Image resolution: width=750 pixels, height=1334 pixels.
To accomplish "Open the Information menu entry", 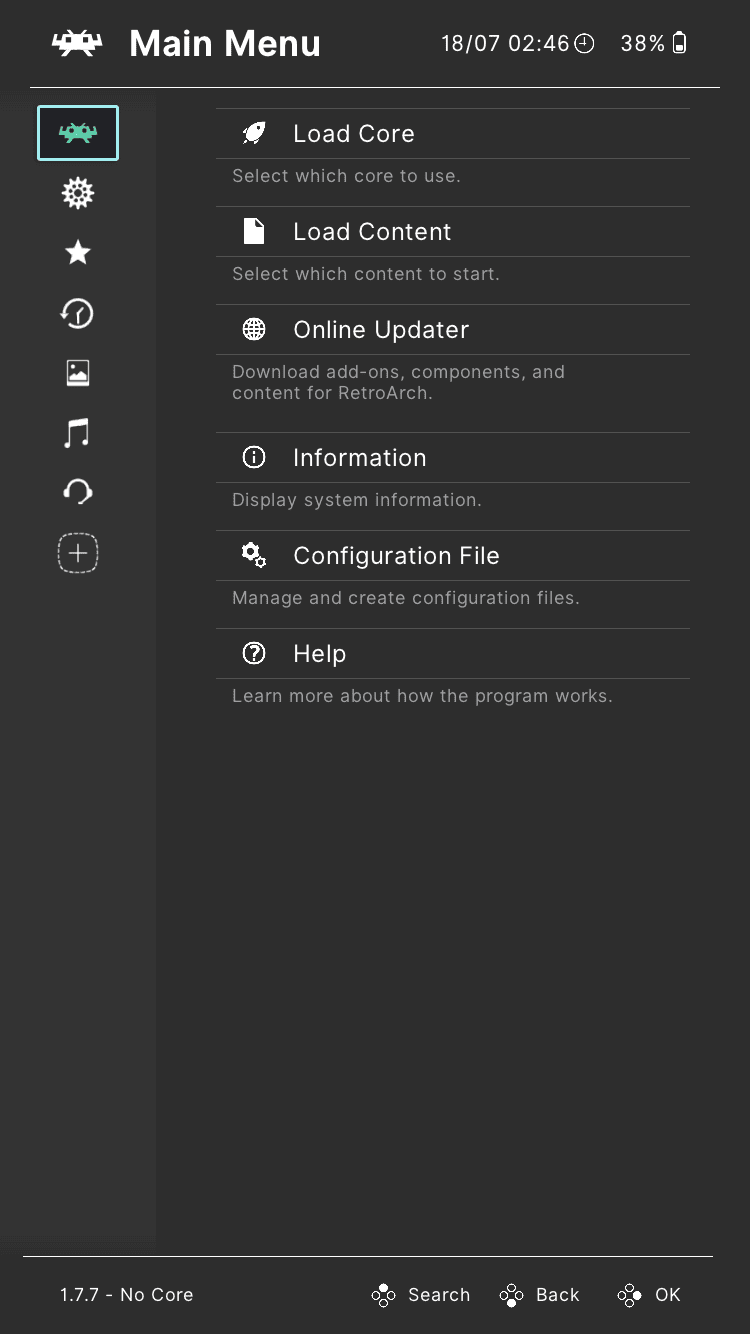I will pyautogui.click(x=359, y=458).
